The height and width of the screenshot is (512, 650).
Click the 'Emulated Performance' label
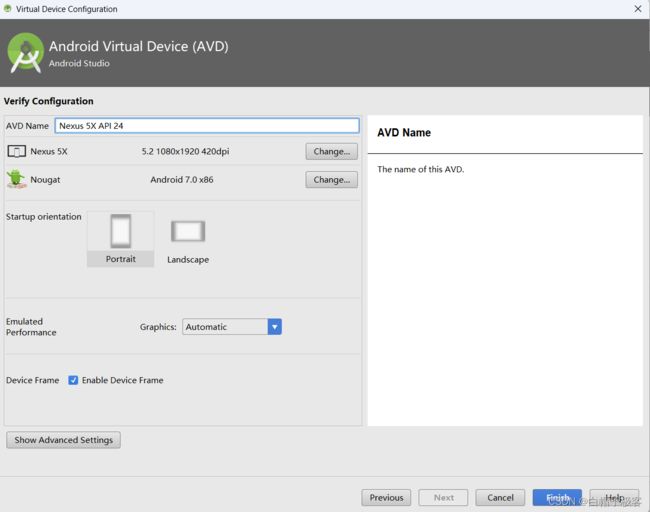pos(31,327)
